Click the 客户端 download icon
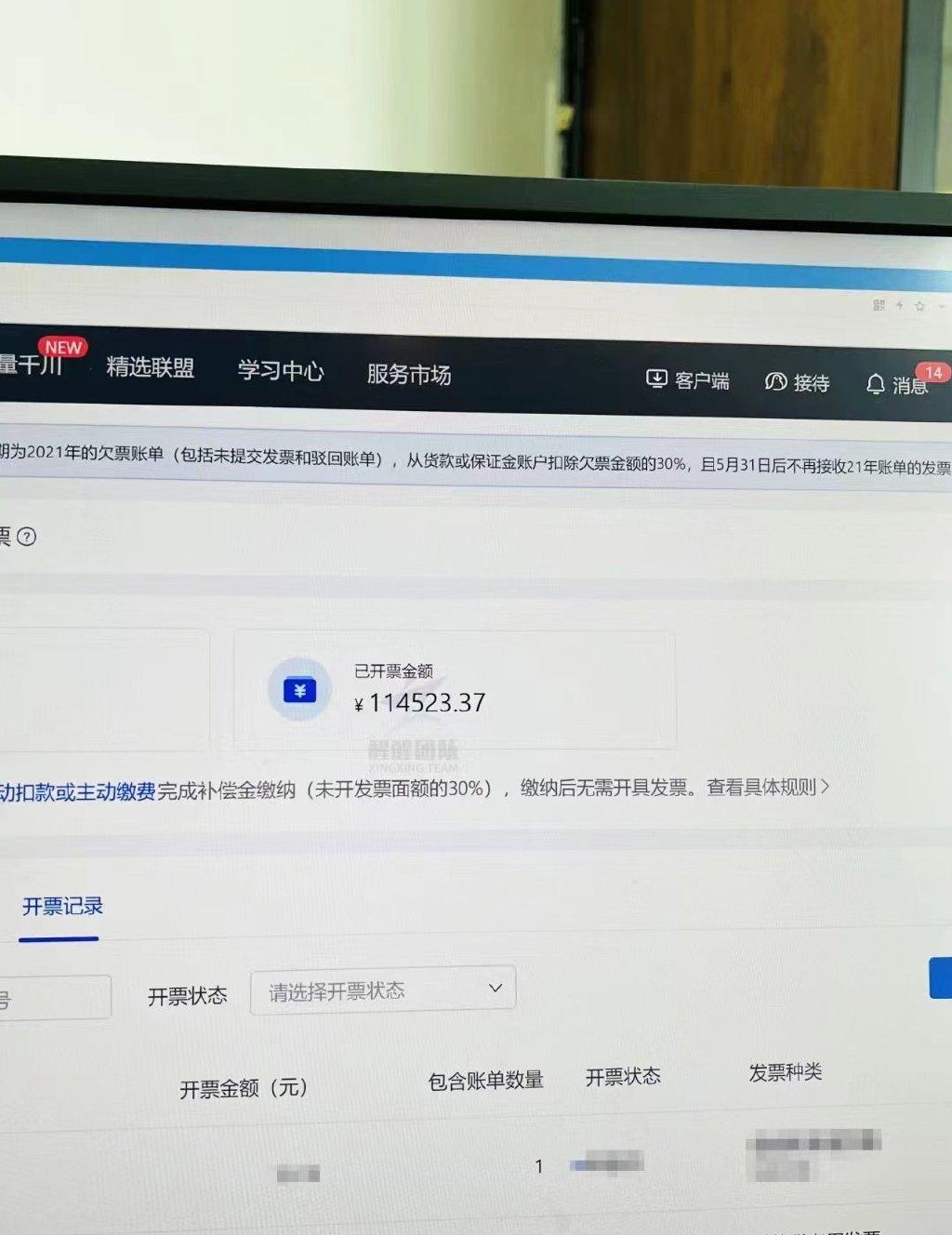 pyautogui.click(x=656, y=378)
